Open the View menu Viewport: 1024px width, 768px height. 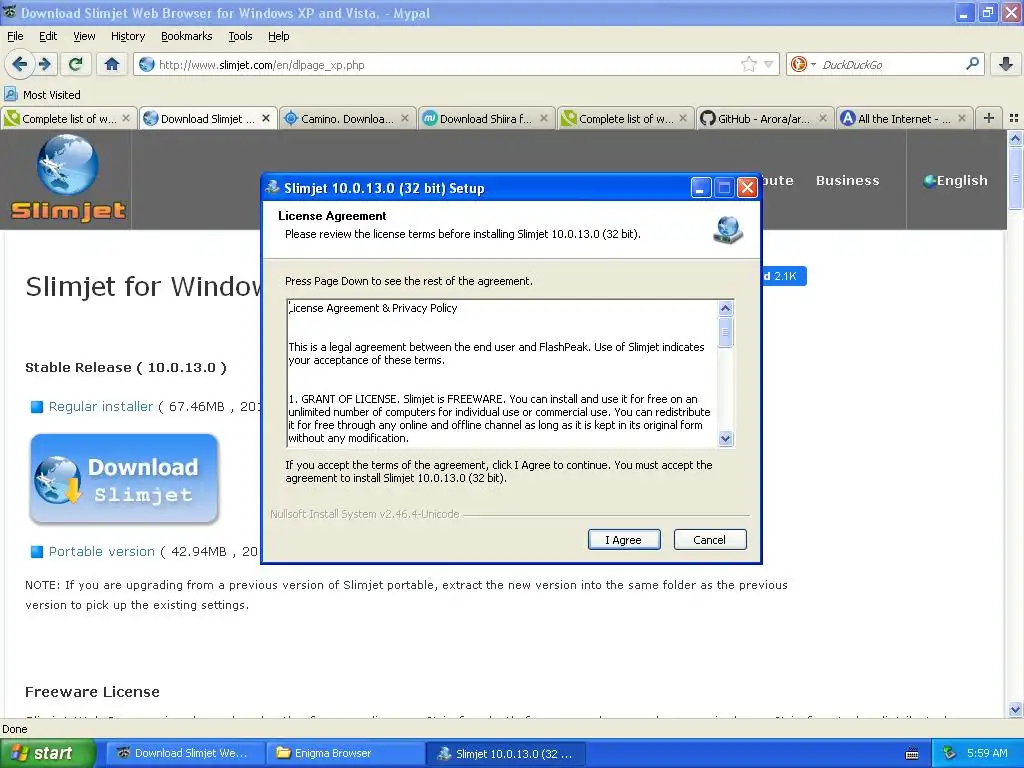[84, 36]
